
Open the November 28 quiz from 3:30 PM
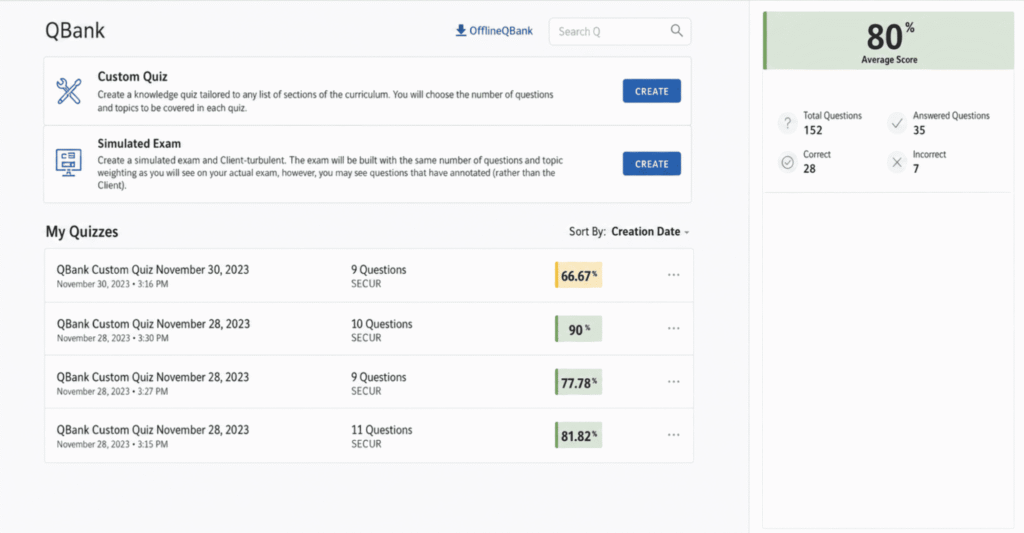(153, 324)
